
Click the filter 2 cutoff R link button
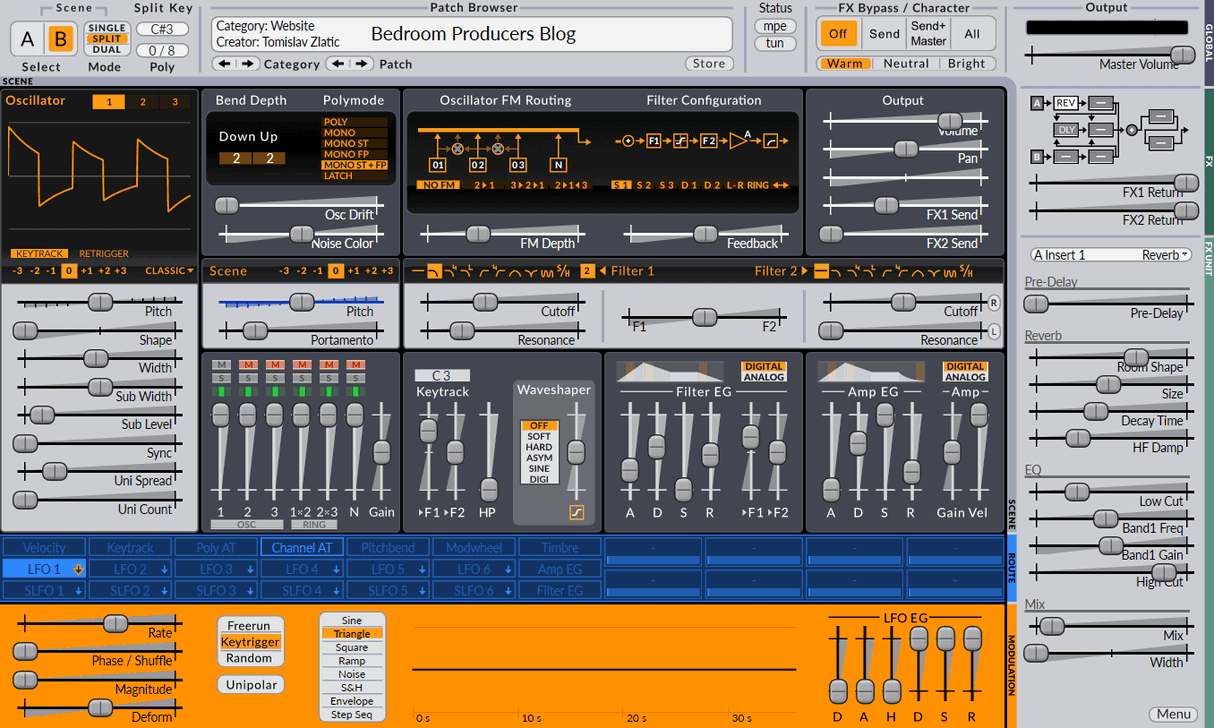(994, 303)
